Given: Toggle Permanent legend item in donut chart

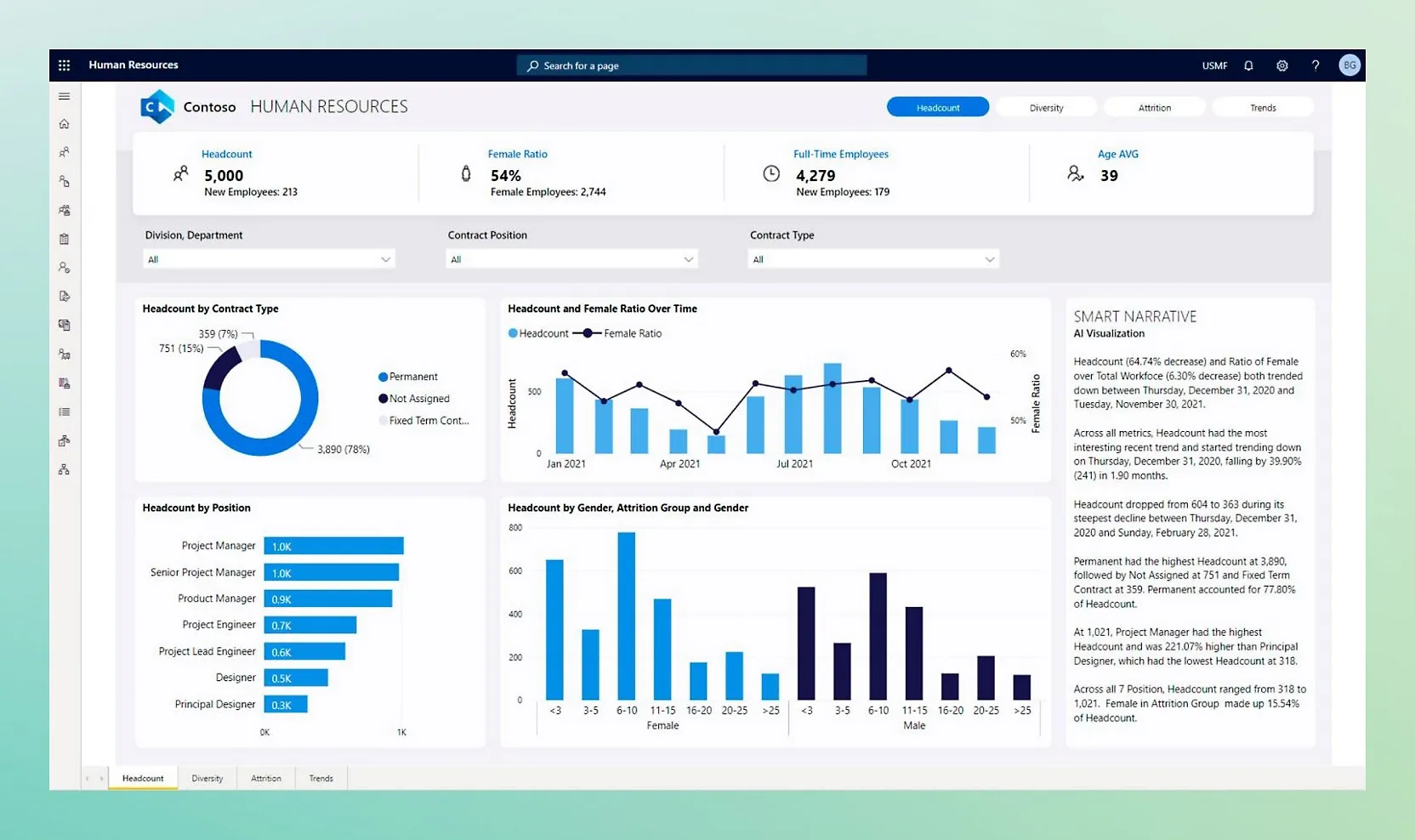Looking at the screenshot, I should click(x=412, y=377).
